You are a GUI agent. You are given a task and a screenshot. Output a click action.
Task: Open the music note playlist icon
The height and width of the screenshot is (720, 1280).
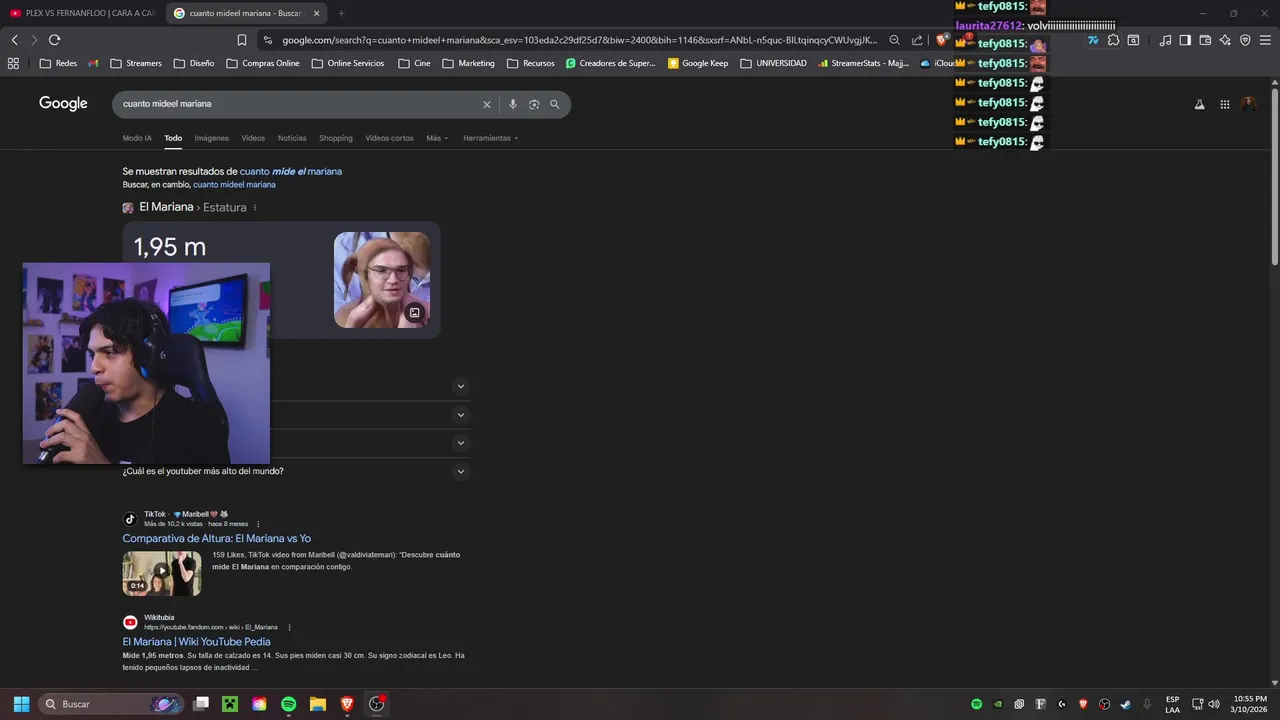(x=1165, y=40)
